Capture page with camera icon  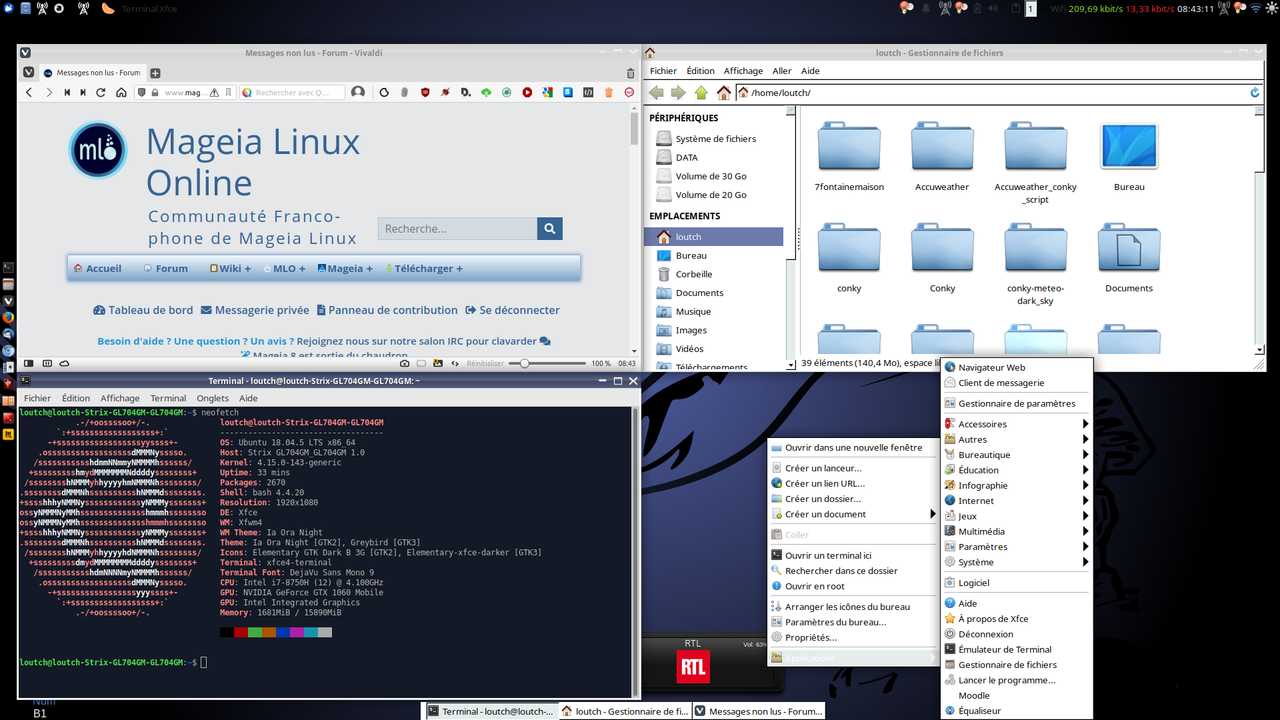(x=404, y=363)
